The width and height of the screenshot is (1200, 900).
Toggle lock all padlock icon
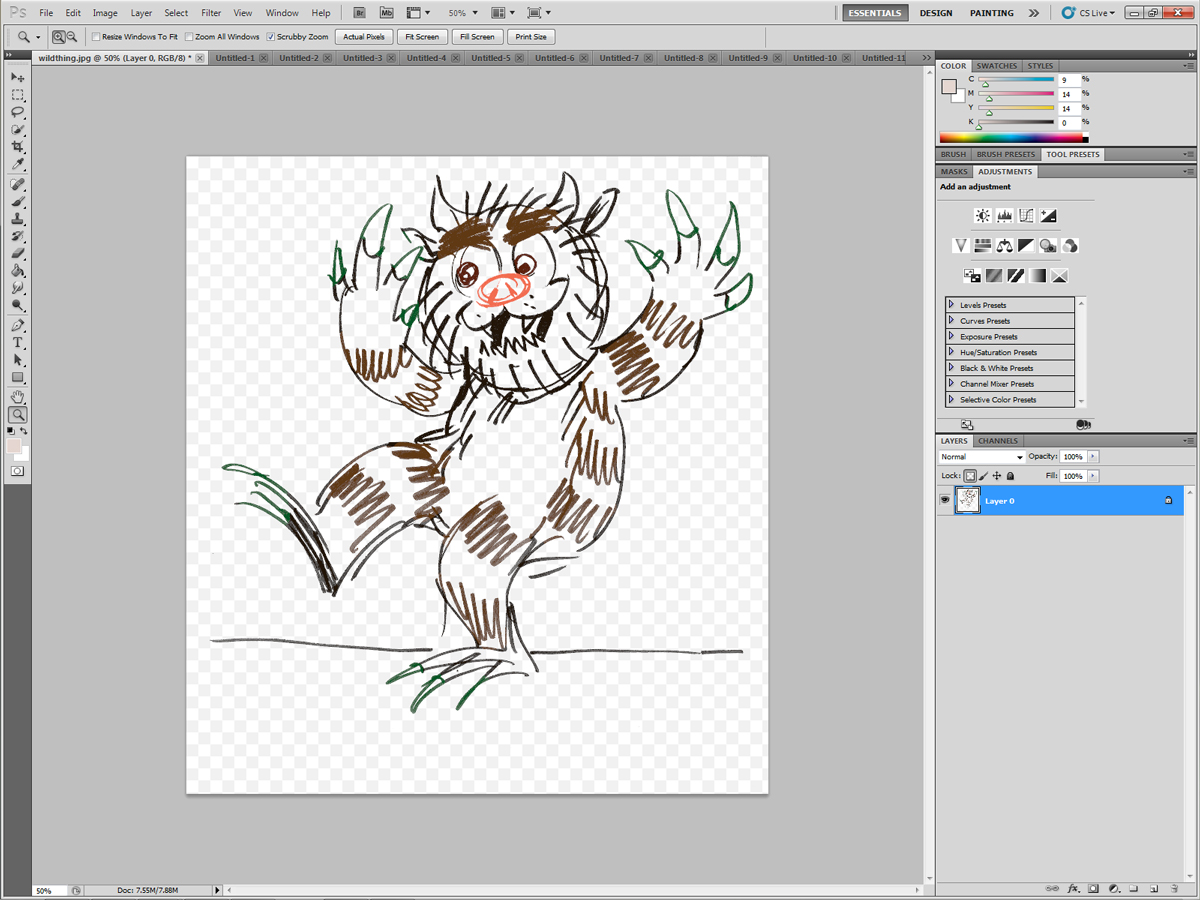(1010, 476)
